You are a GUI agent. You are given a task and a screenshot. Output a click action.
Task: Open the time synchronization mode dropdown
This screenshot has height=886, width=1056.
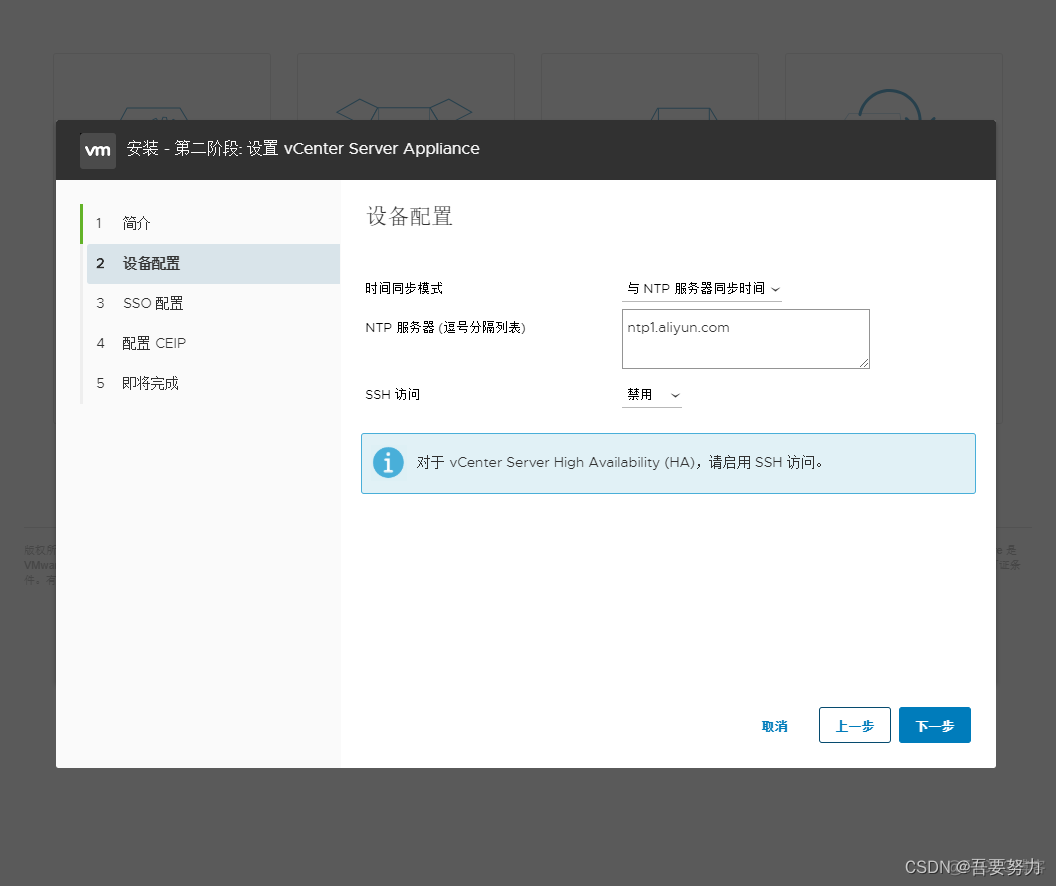(702, 289)
